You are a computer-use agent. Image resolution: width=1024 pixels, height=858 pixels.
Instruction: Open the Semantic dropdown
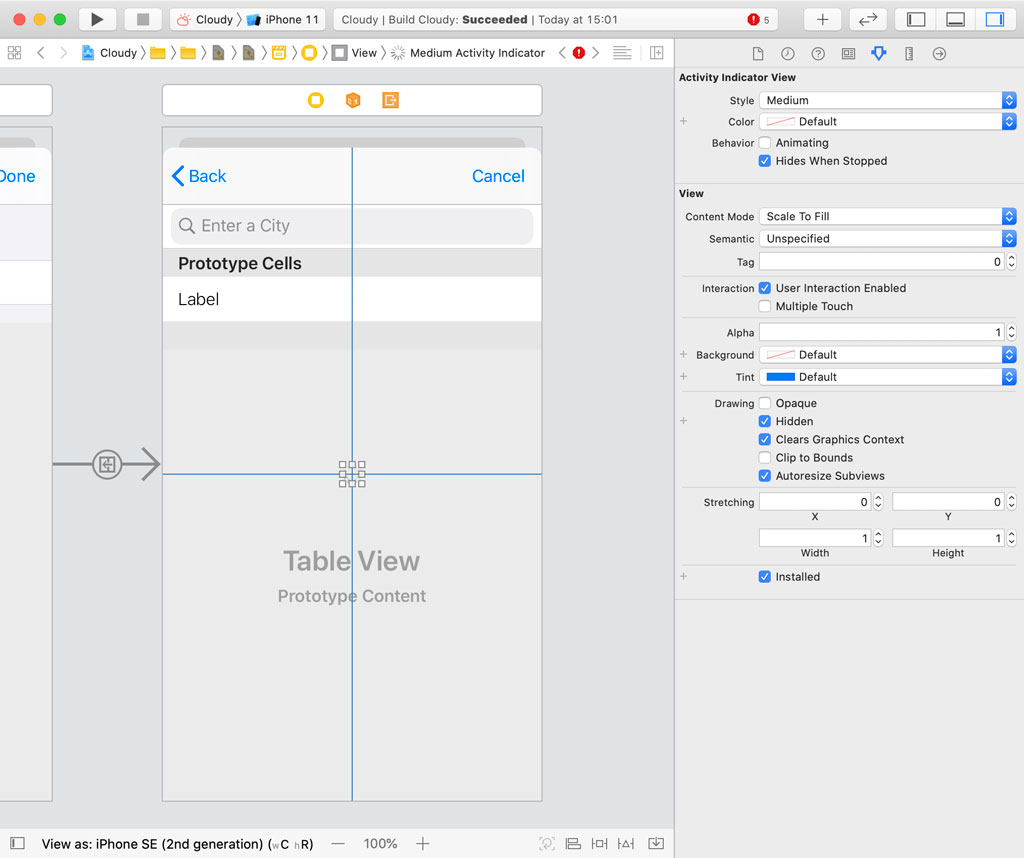coord(887,238)
